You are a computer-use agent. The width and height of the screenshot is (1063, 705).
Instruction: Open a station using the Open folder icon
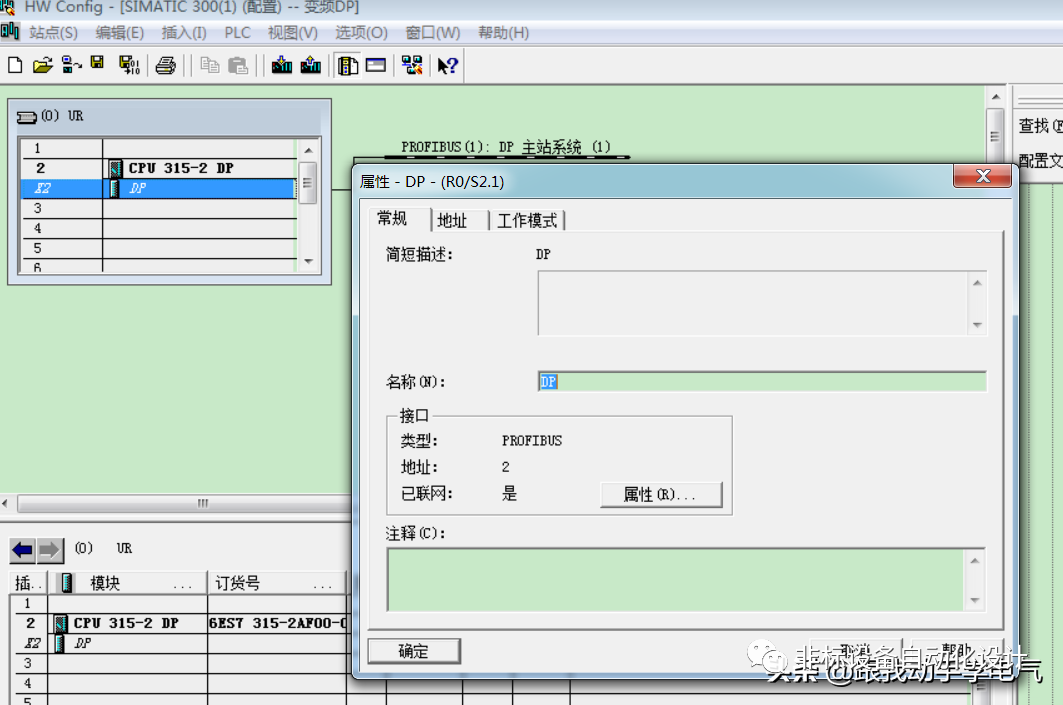pyautogui.click(x=41, y=64)
